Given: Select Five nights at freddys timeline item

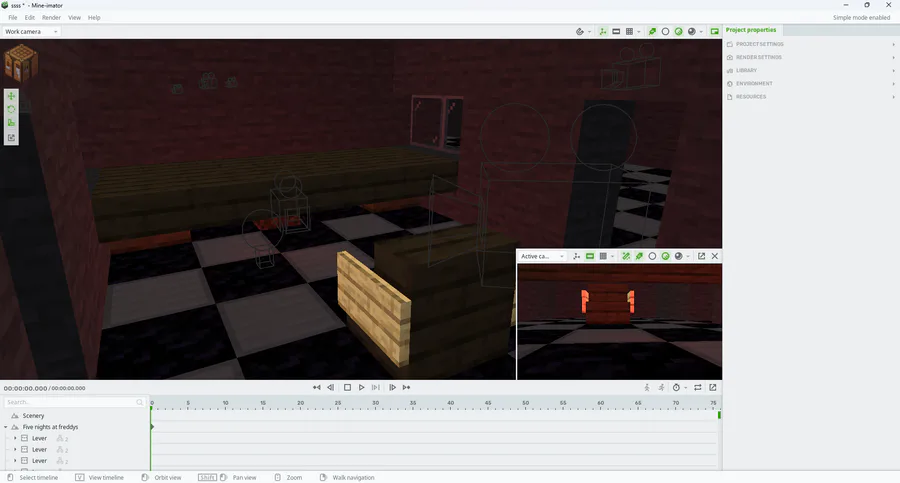Looking at the screenshot, I should pyautogui.click(x=50, y=427).
